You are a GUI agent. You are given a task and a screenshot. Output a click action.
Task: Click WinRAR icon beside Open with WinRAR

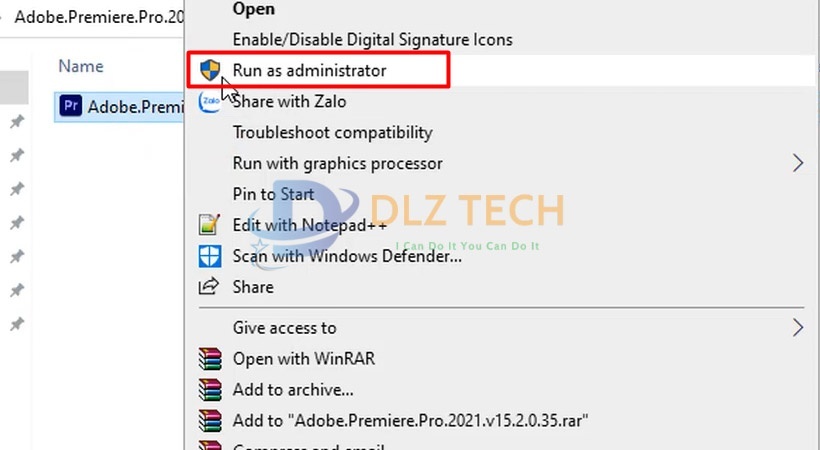pos(210,359)
